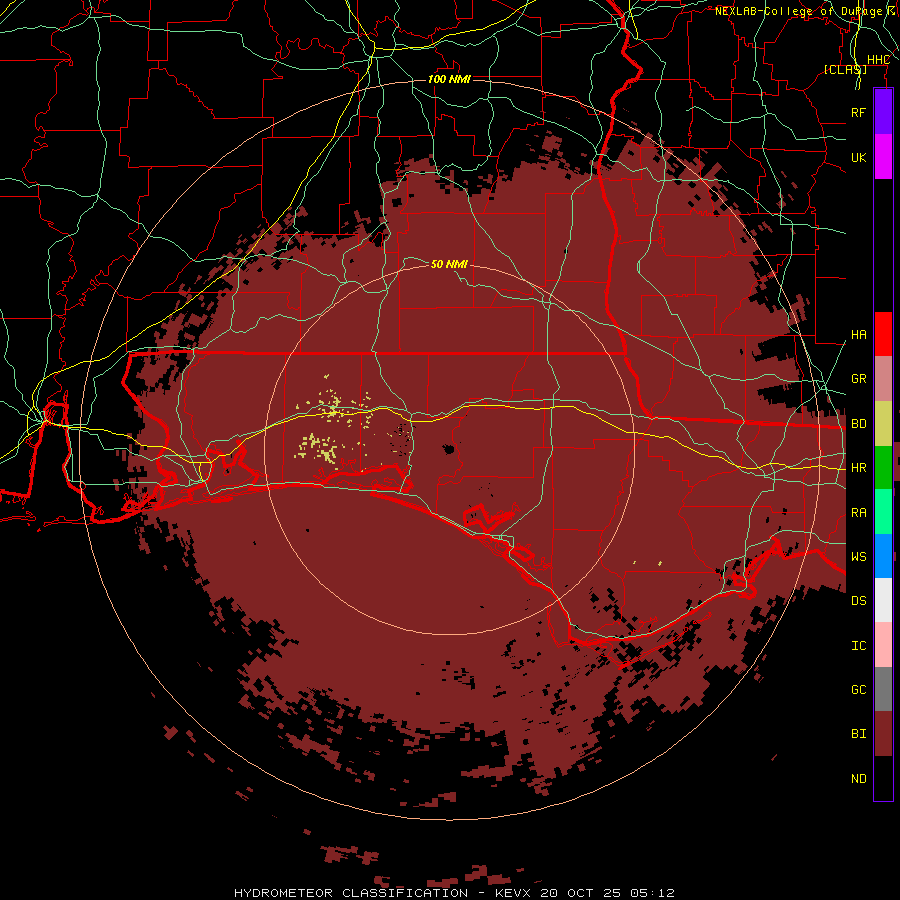Click the WS blue legend swatch
The width and height of the screenshot is (900, 900).
[883, 556]
